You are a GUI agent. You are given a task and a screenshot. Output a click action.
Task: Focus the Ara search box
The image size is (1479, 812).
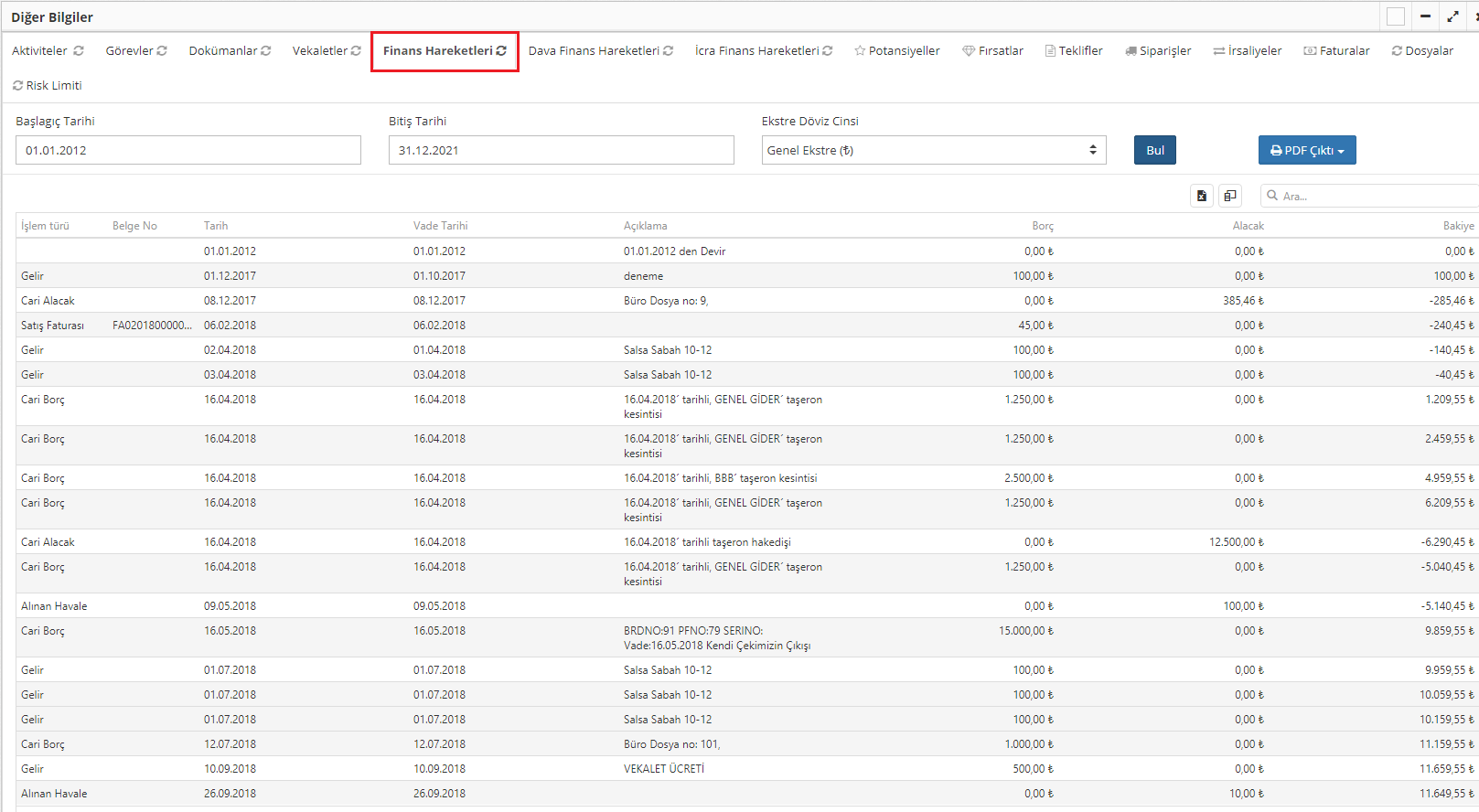coord(1372,196)
